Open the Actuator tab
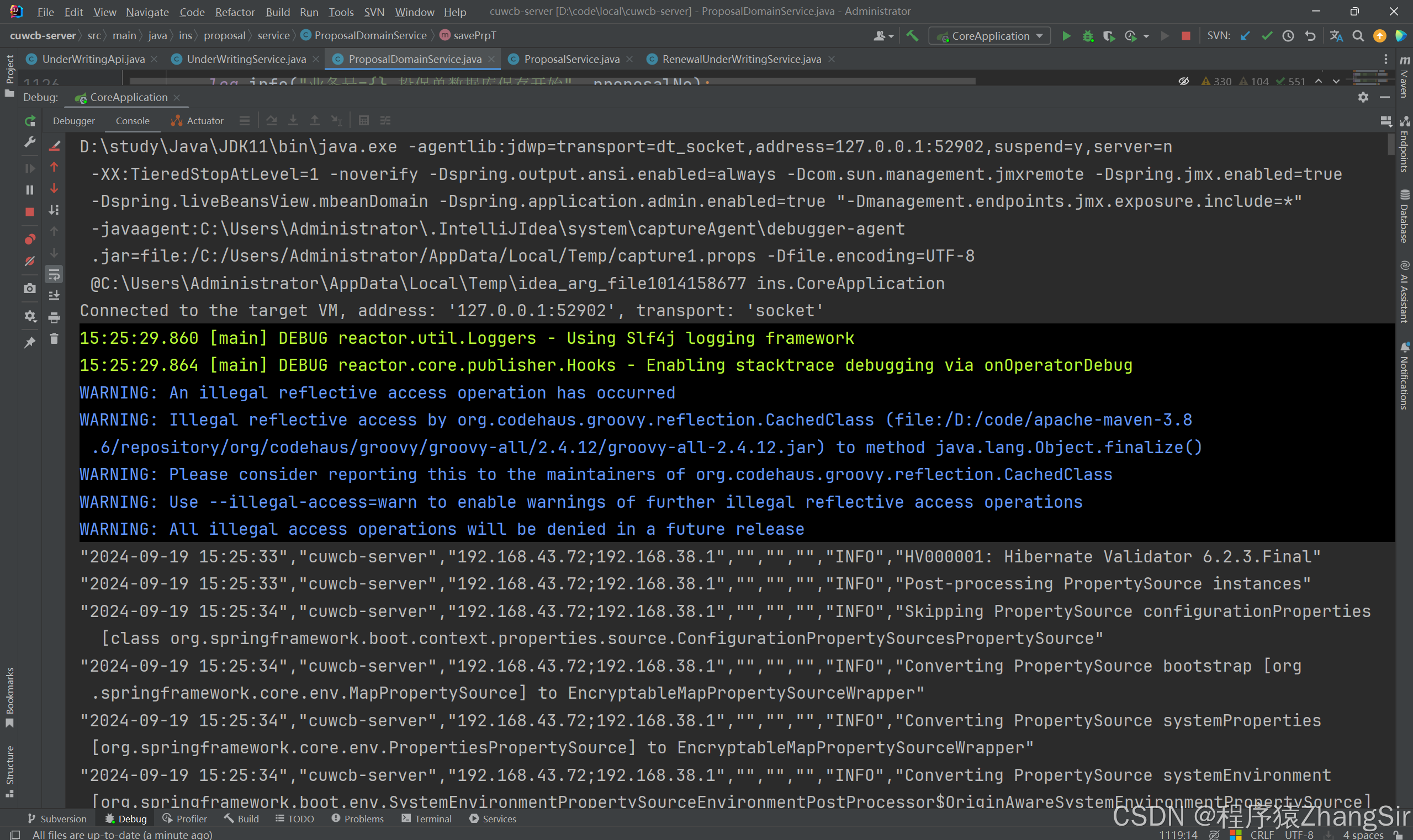Screen dimensions: 1413x840 pos(198,120)
